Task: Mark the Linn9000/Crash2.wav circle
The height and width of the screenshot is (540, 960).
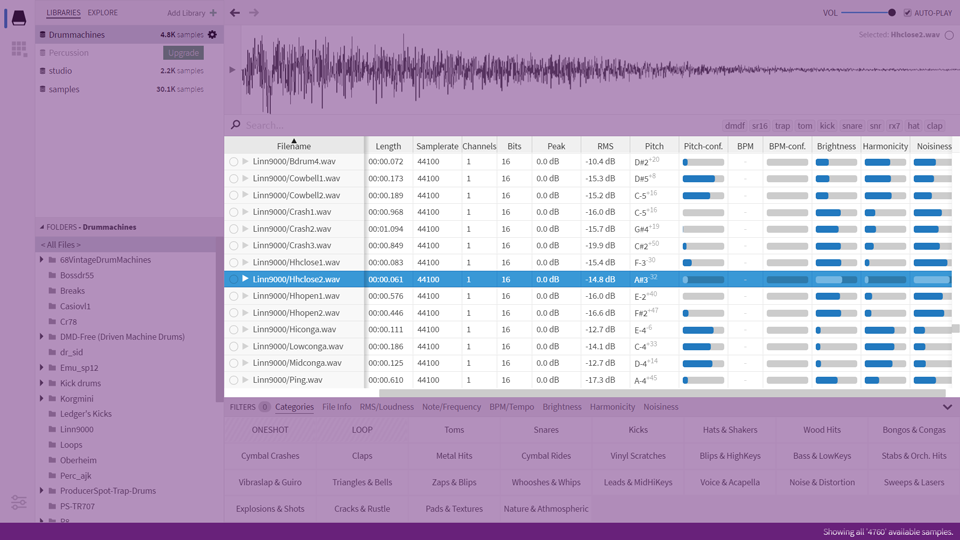Action: click(x=234, y=229)
